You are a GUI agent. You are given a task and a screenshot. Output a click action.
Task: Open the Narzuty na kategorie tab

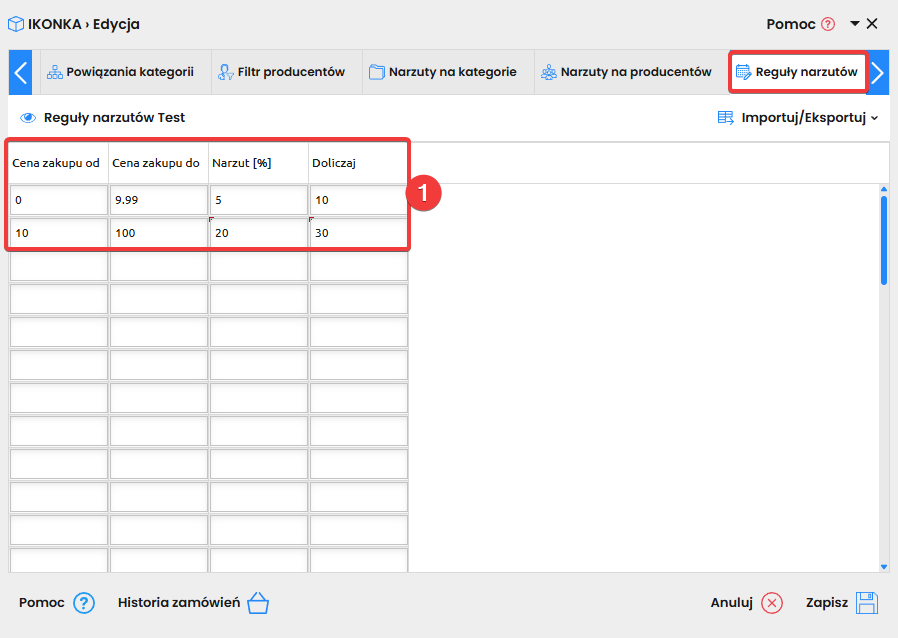click(x=442, y=72)
